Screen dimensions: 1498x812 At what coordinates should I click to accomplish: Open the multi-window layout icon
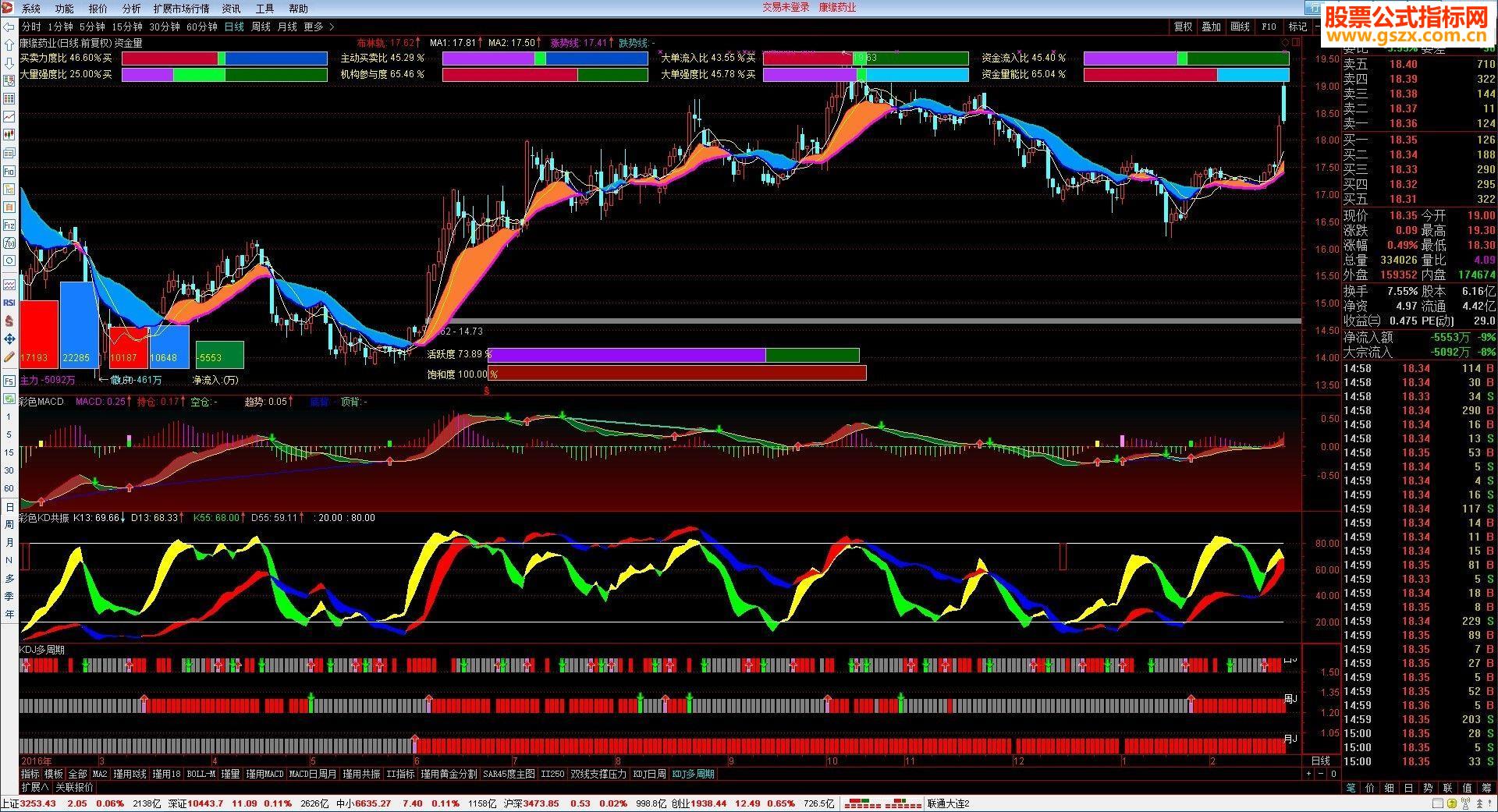pyautogui.click(x=9, y=153)
